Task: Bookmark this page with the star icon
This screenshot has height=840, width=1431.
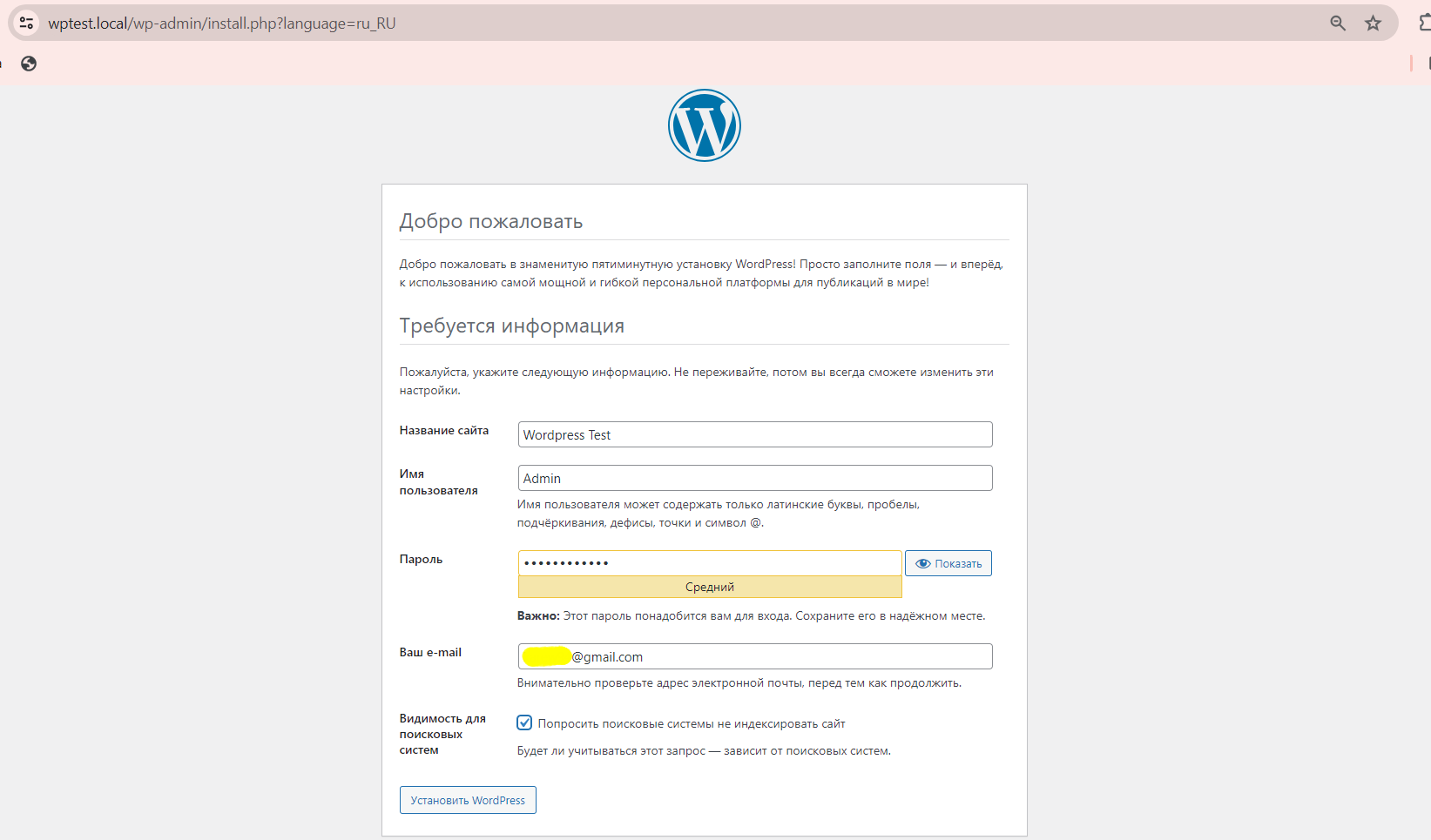Action: [1373, 24]
